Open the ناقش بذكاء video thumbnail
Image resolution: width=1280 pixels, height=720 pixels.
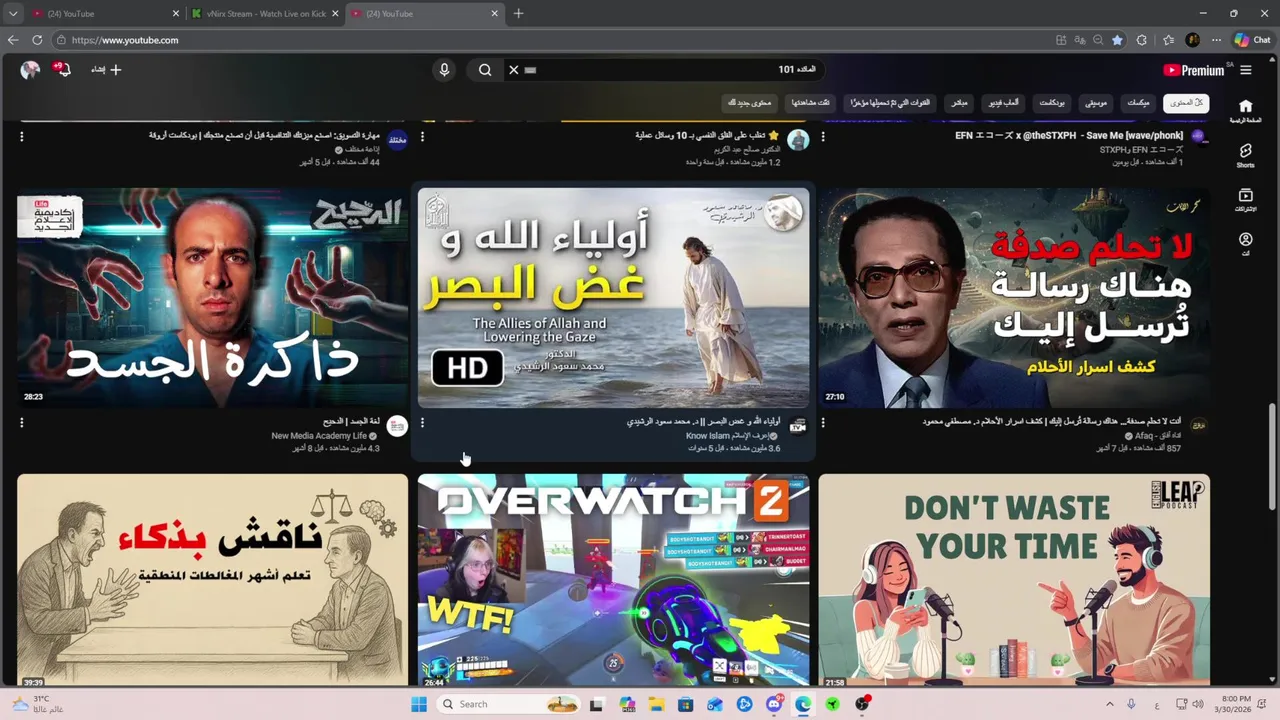click(212, 580)
